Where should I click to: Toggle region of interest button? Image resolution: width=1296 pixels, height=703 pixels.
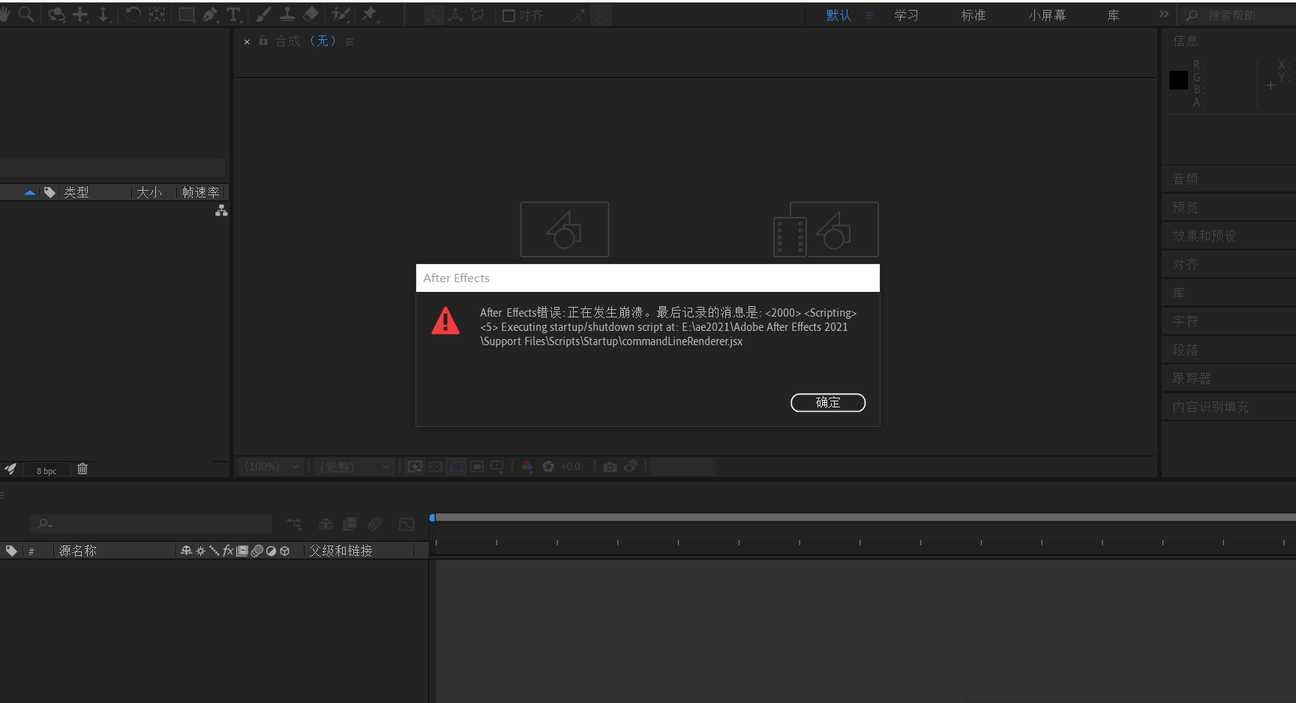tap(477, 467)
